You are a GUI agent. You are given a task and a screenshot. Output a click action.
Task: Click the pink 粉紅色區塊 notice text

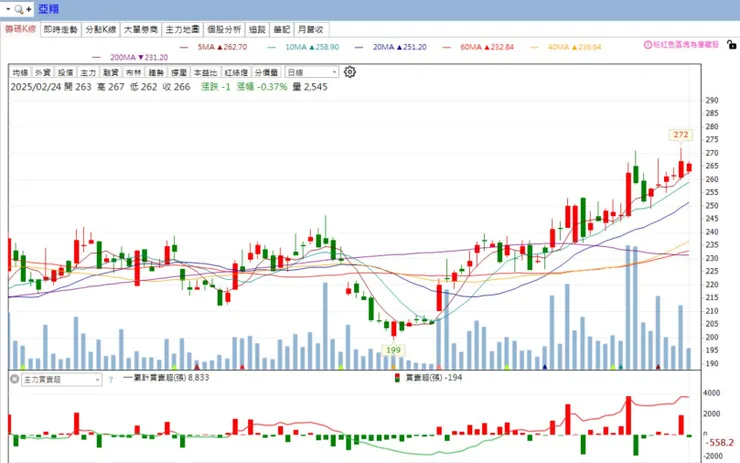(x=686, y=45)
